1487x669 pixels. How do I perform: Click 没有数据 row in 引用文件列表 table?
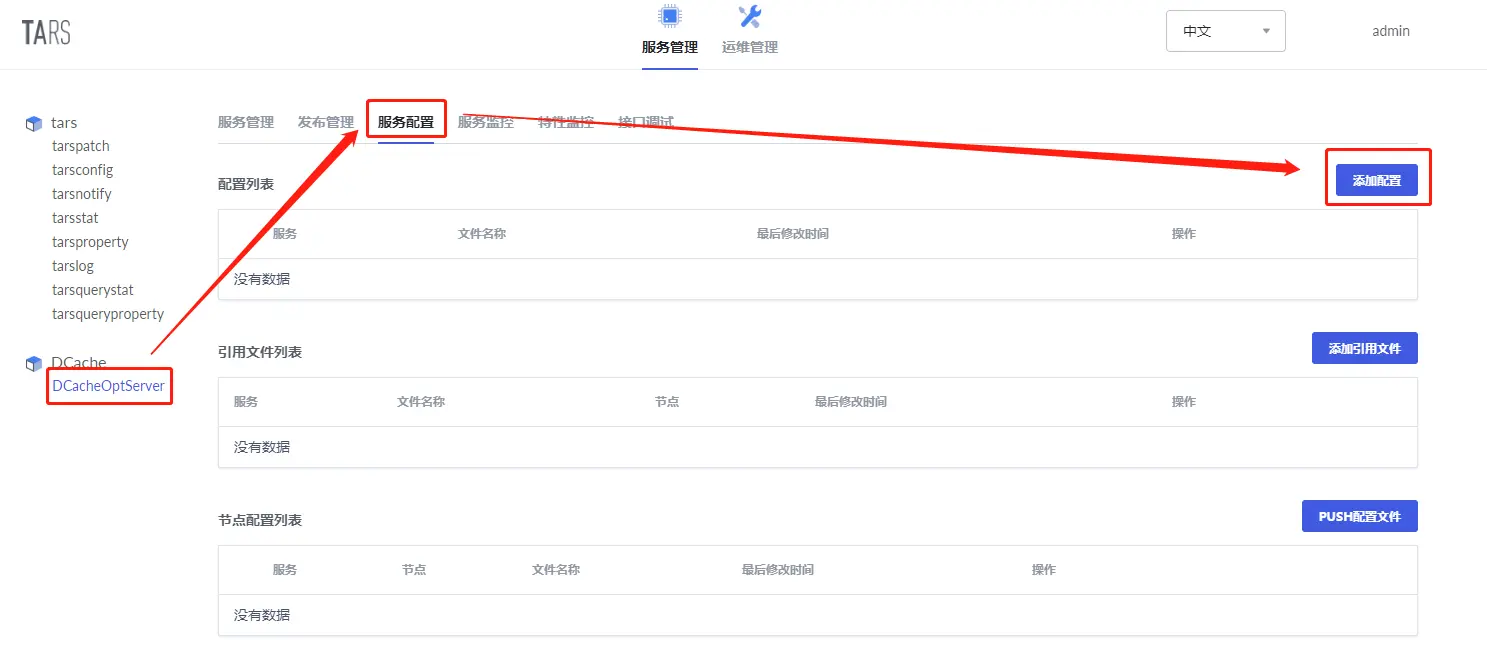817,447
